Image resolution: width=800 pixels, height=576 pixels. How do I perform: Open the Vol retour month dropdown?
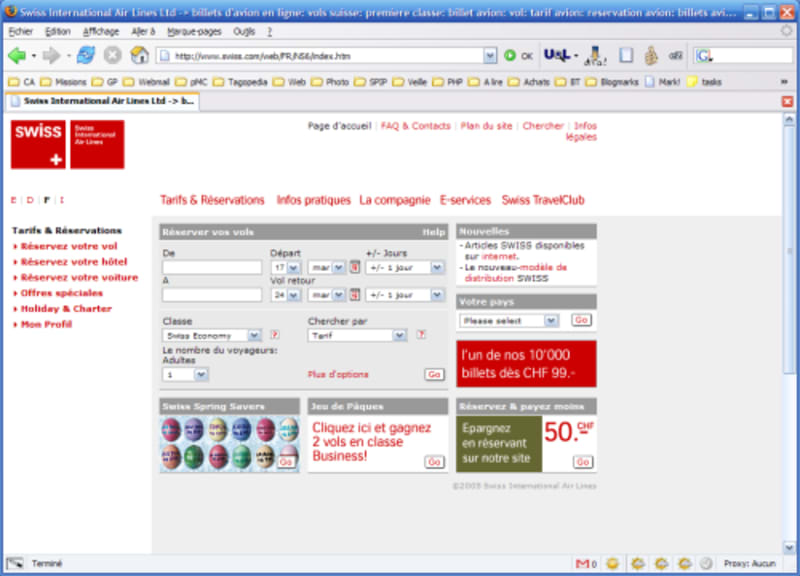[327, 295]
